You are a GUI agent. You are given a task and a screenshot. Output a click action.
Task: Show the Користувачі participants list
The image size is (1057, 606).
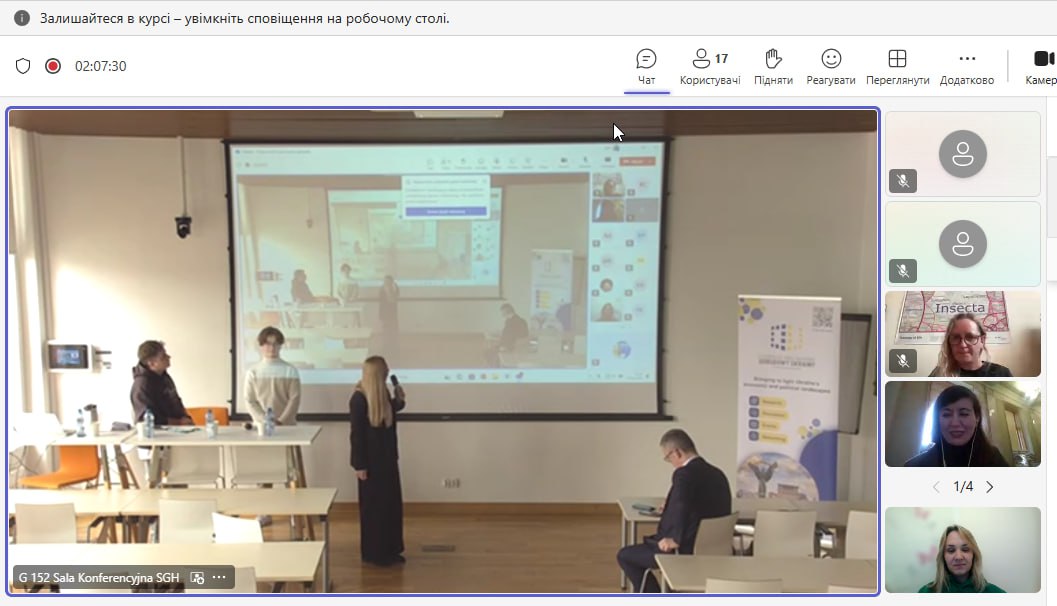[x=709, y=67]
